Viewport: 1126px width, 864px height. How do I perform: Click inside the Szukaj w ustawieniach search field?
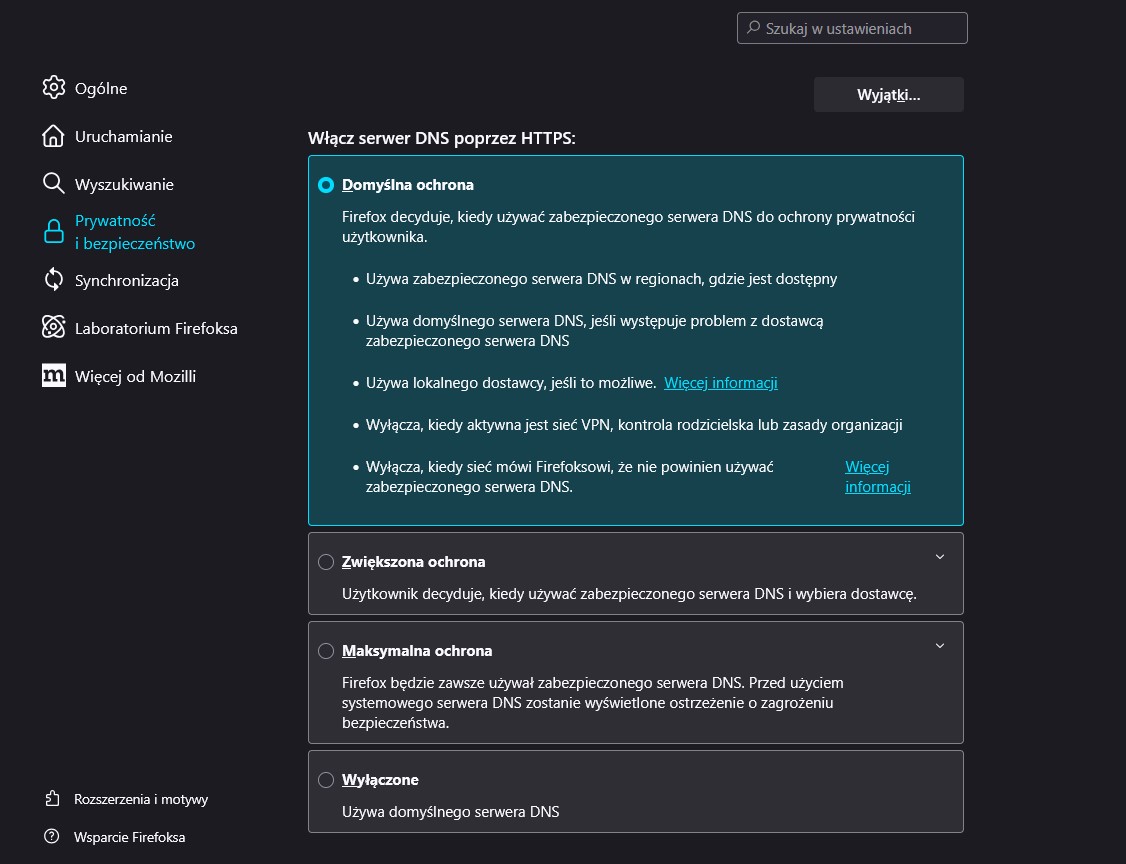pos(851,27)
